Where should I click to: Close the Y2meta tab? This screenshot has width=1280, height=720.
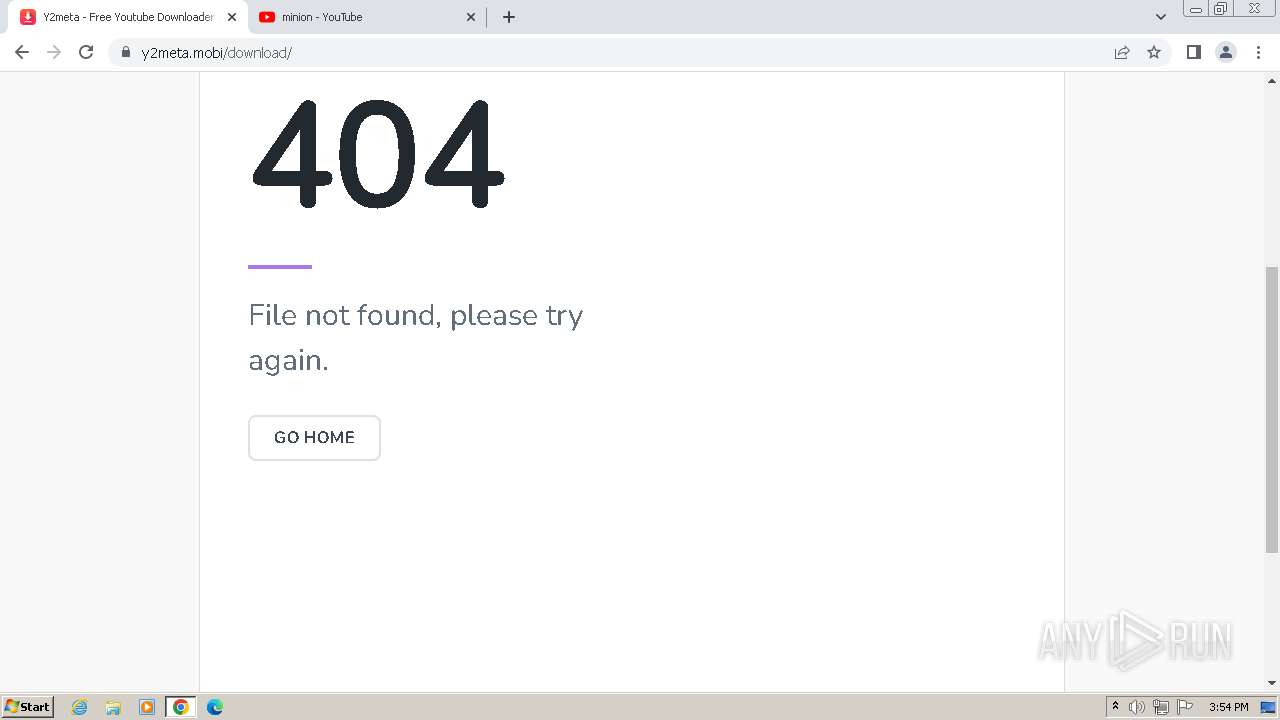[x=232, y=17]
